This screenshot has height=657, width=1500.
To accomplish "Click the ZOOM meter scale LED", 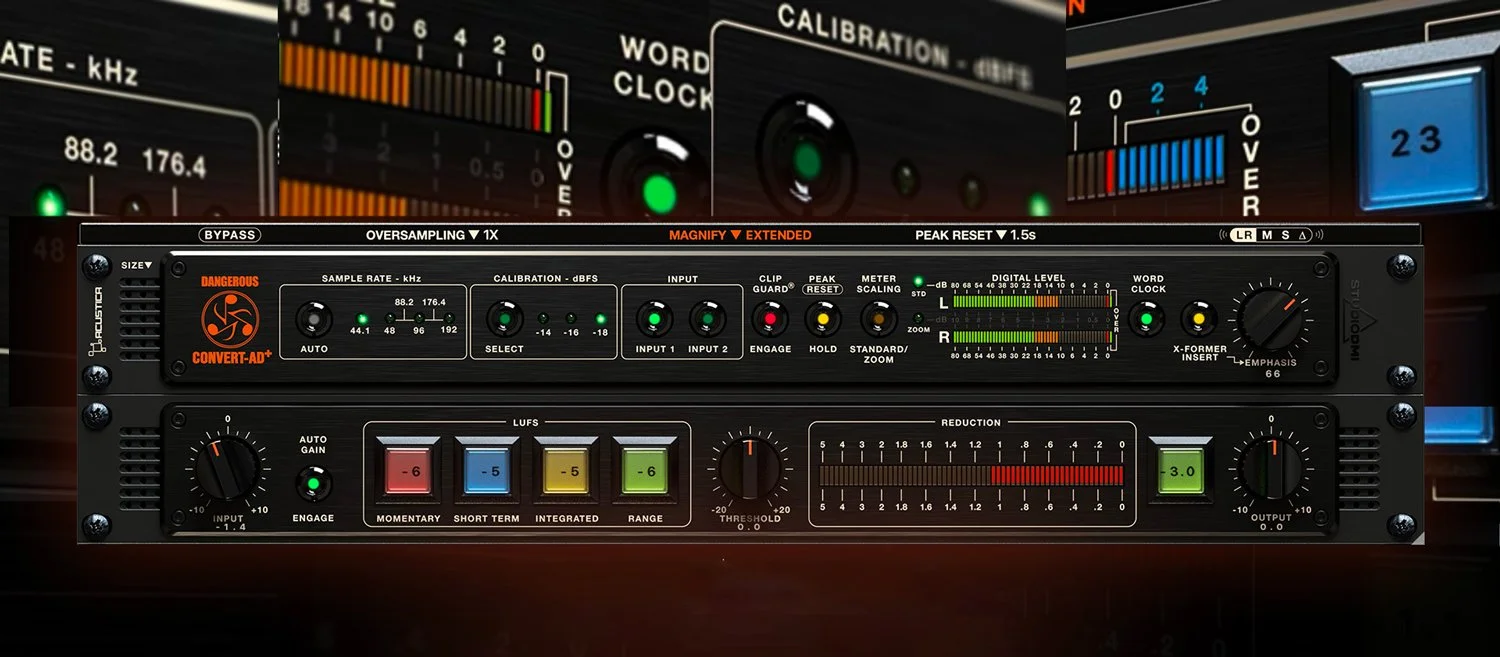I will pyautogui.click(x=918, y=318).
